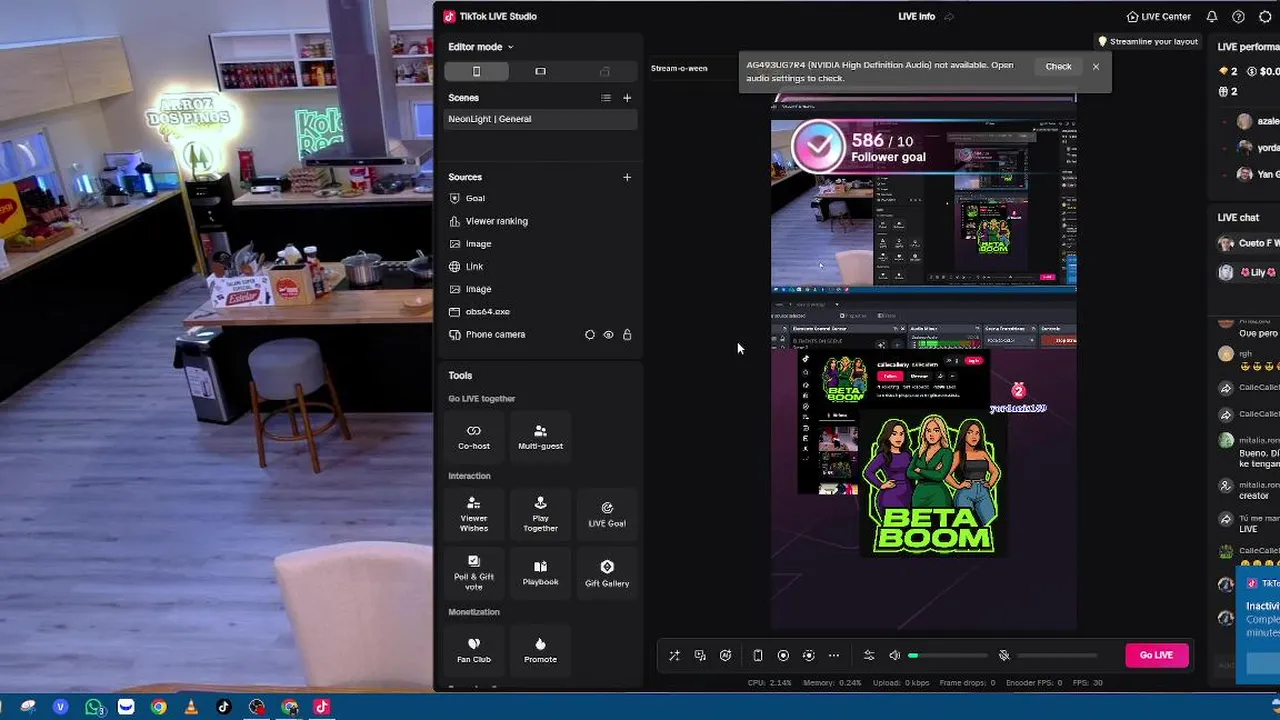Select the dual layout mode tab
1280x720 pixels.
tap(604, 71)
